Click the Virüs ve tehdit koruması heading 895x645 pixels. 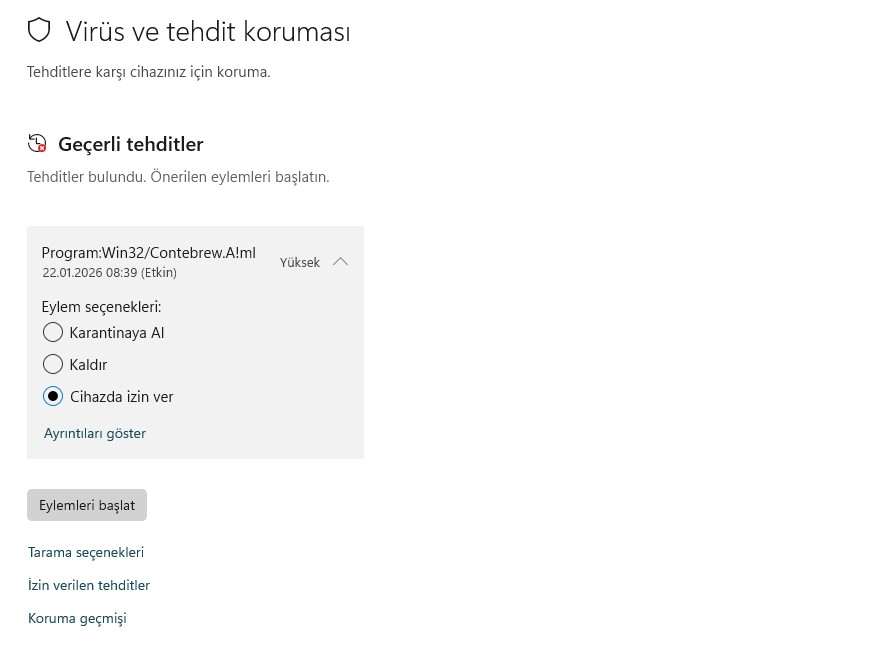[208, 31]
